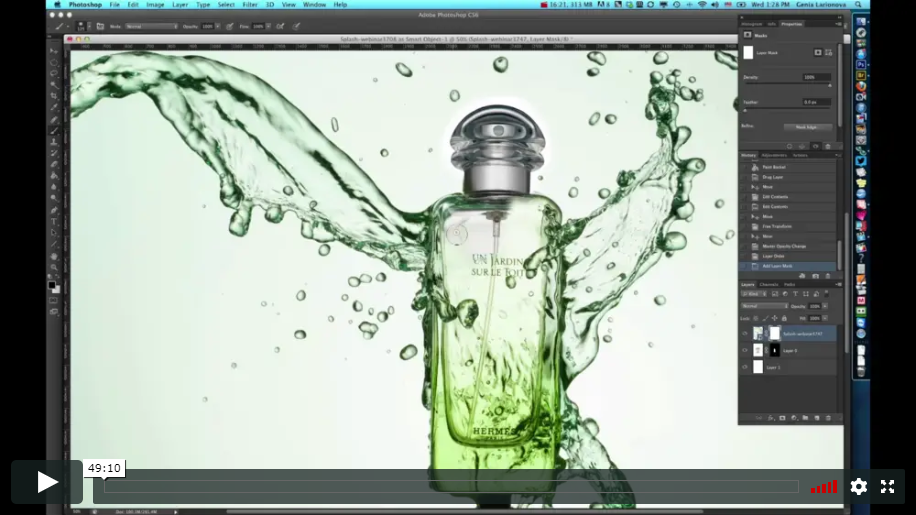Screen dimensions: 916x515
Task: Toggle lock all padlock icon
Action: (x=785, y=318)
